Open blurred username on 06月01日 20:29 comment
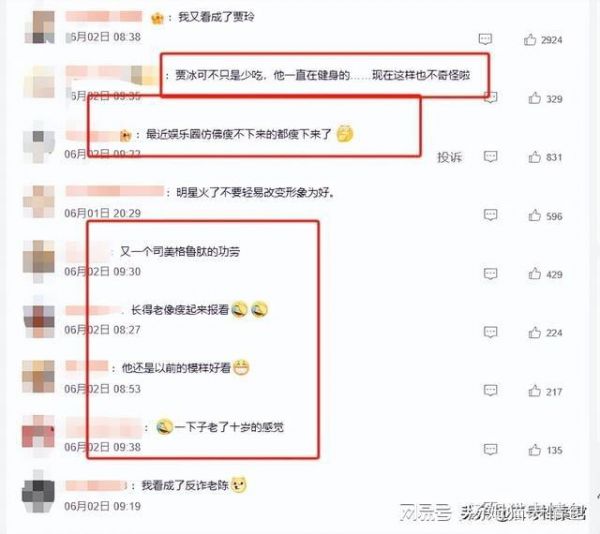Image resolution: width=600 pixels, height=534 pixels. 114,191
